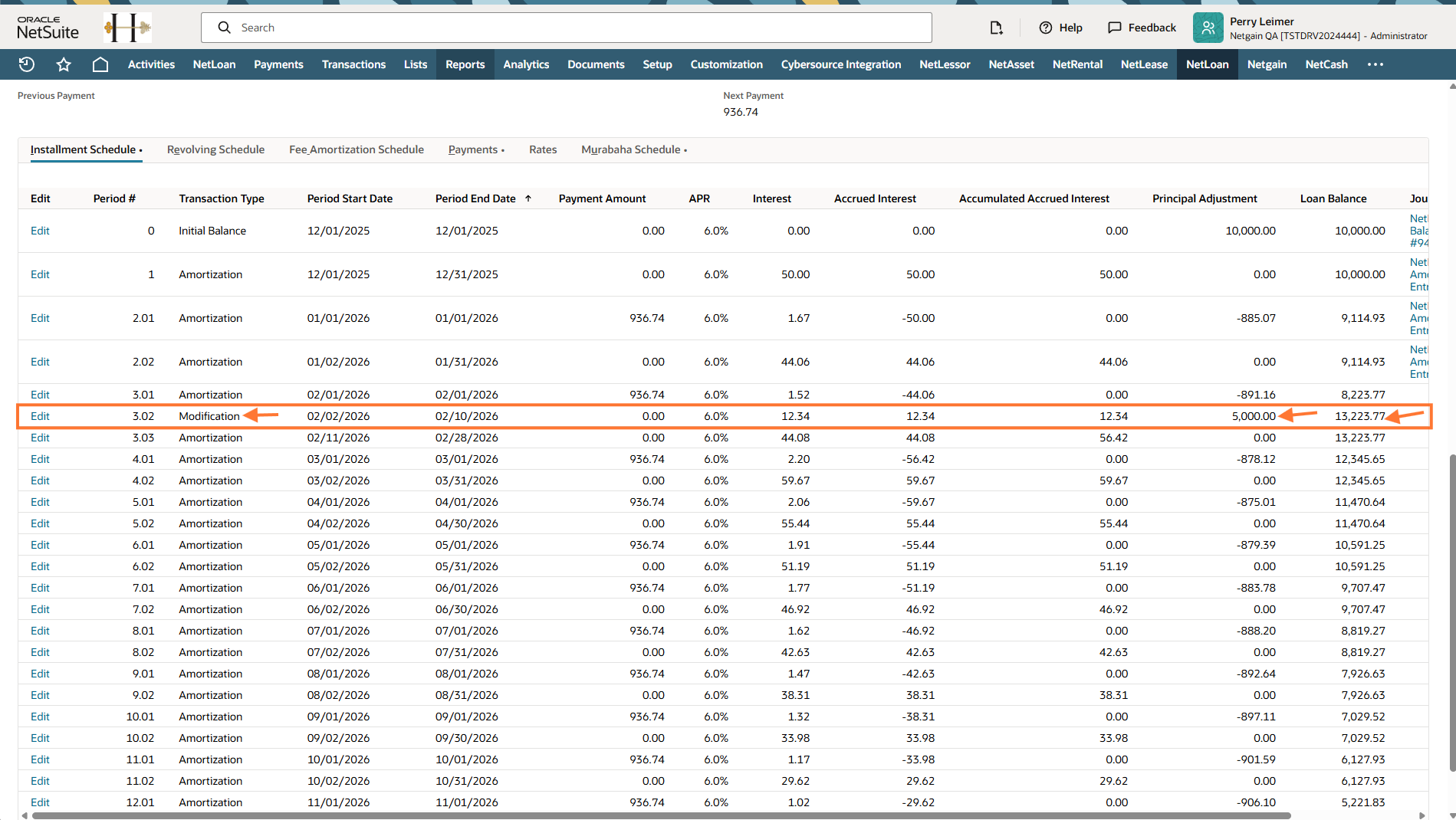Open the Perry Leimer user role avatar
1456x820 pixels.
click(x=1208, y=28)
